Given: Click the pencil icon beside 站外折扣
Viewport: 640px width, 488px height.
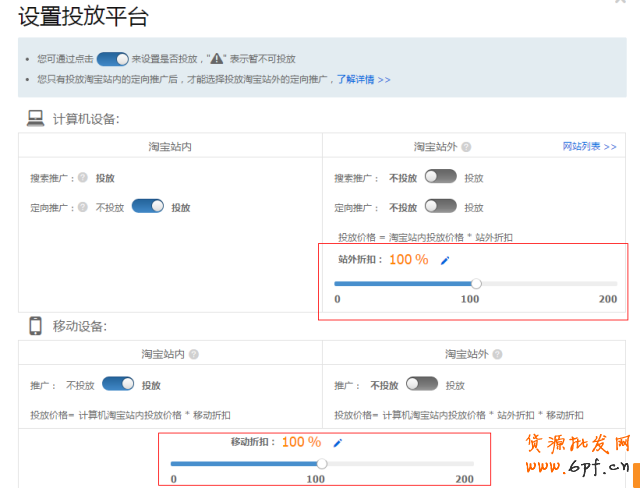Looking at the screenshot, I should [445, 260].
